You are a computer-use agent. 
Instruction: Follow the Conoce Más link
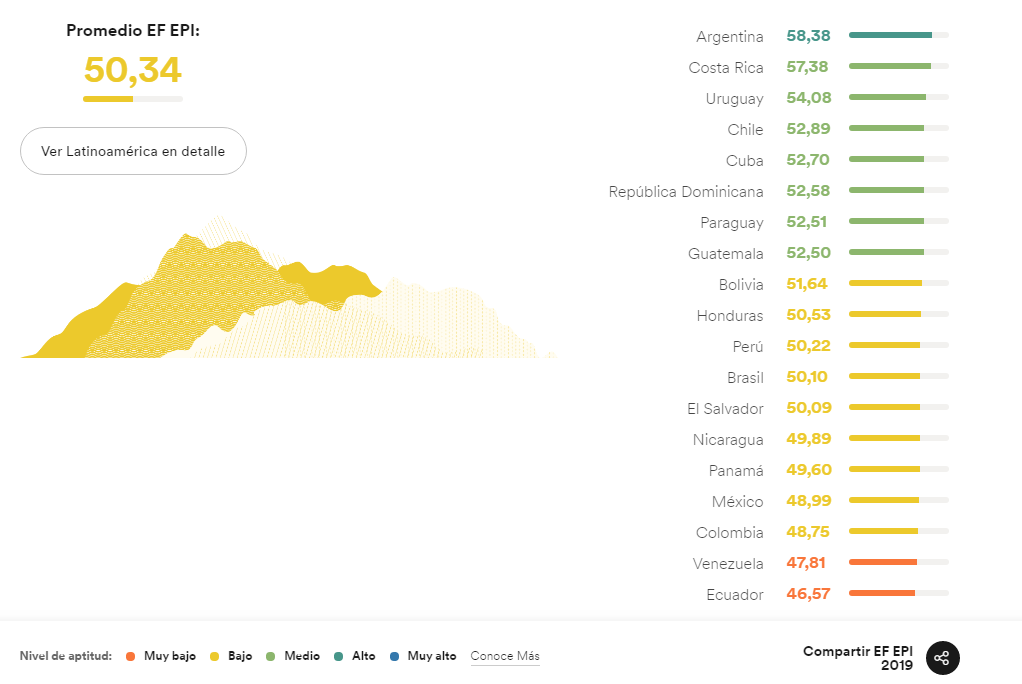(x=505, y=656)
